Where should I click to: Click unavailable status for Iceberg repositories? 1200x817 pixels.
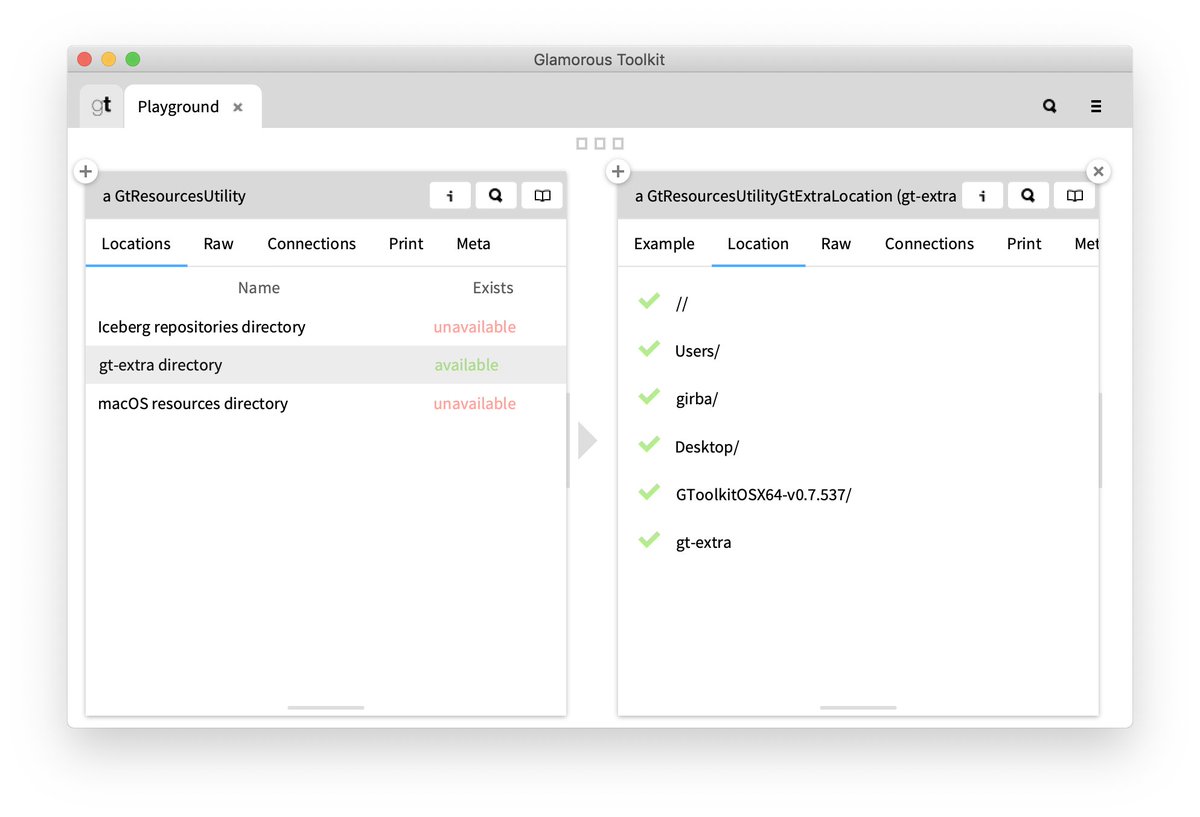pos(475,327)
